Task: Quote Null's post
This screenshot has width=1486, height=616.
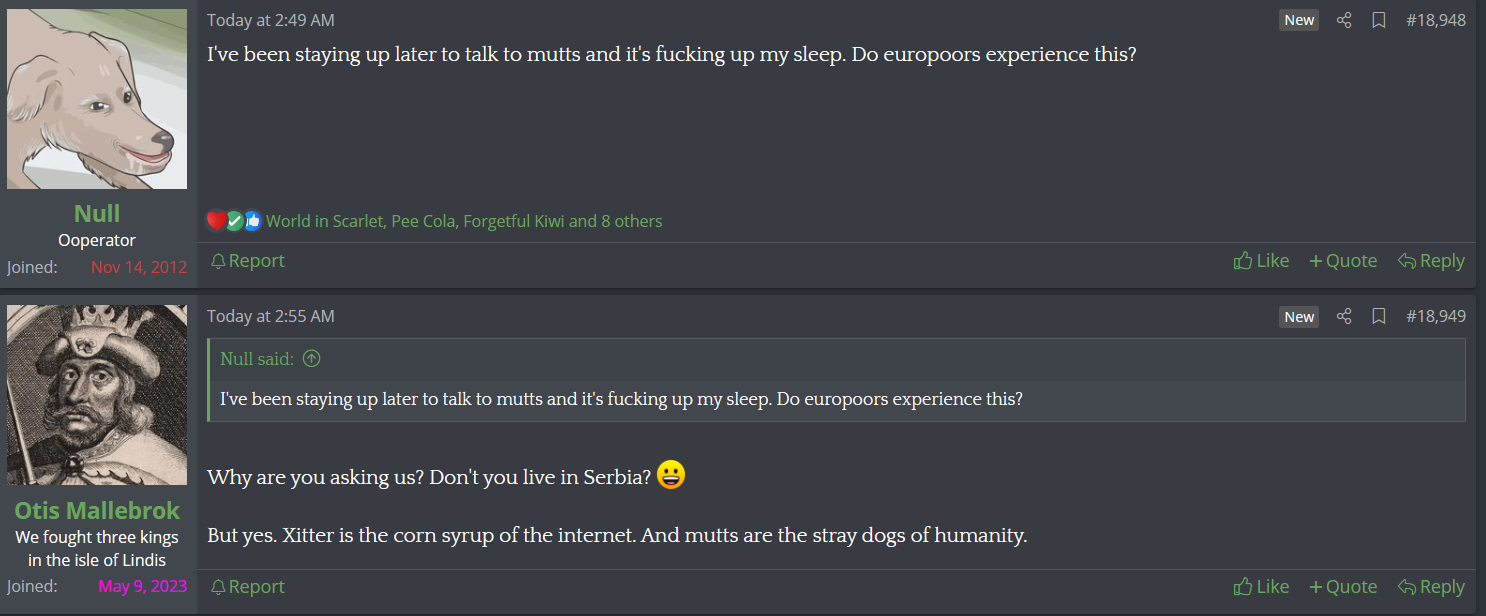Action: (x=1343, y=261)
